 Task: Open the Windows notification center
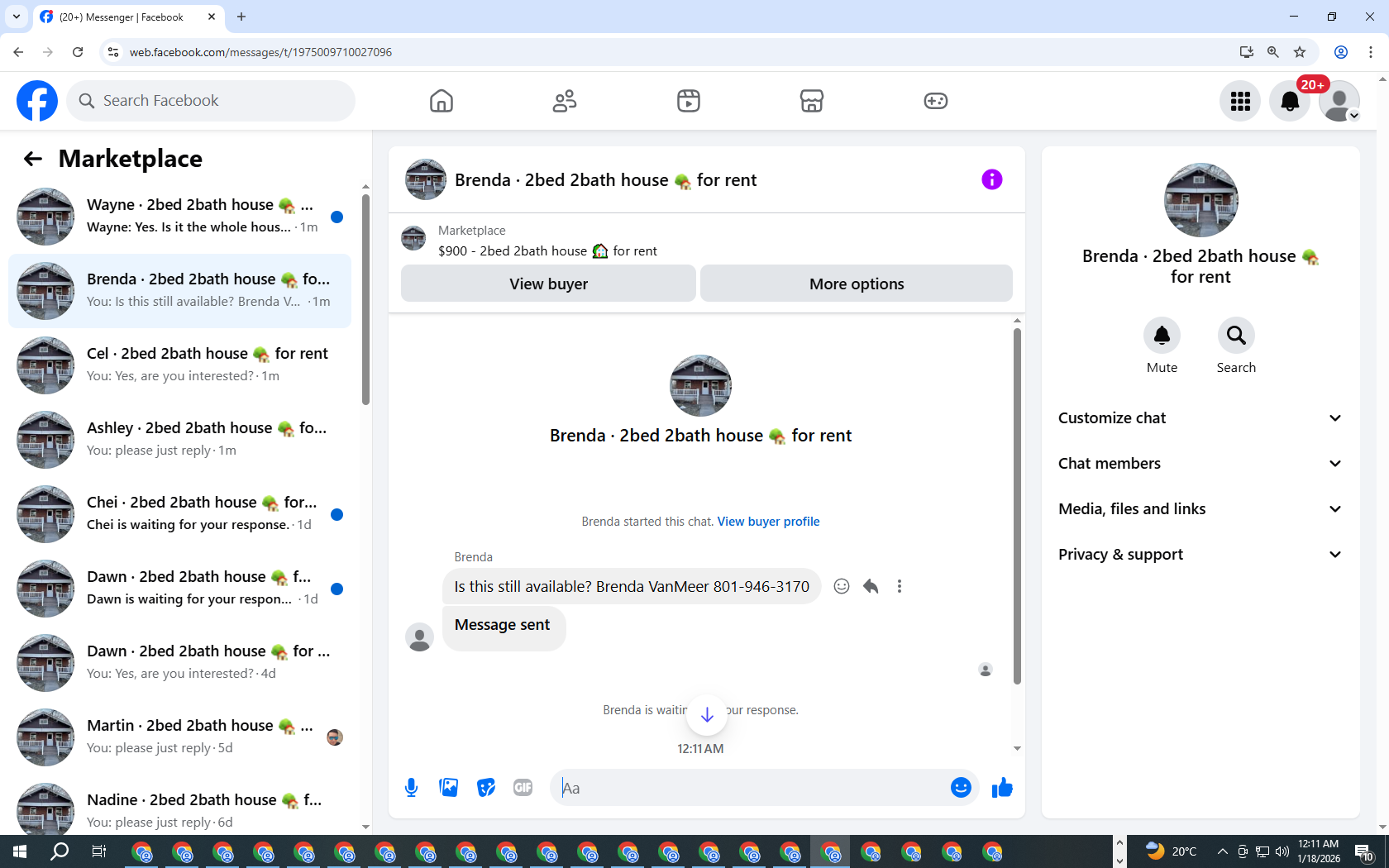click(1364, 851)
